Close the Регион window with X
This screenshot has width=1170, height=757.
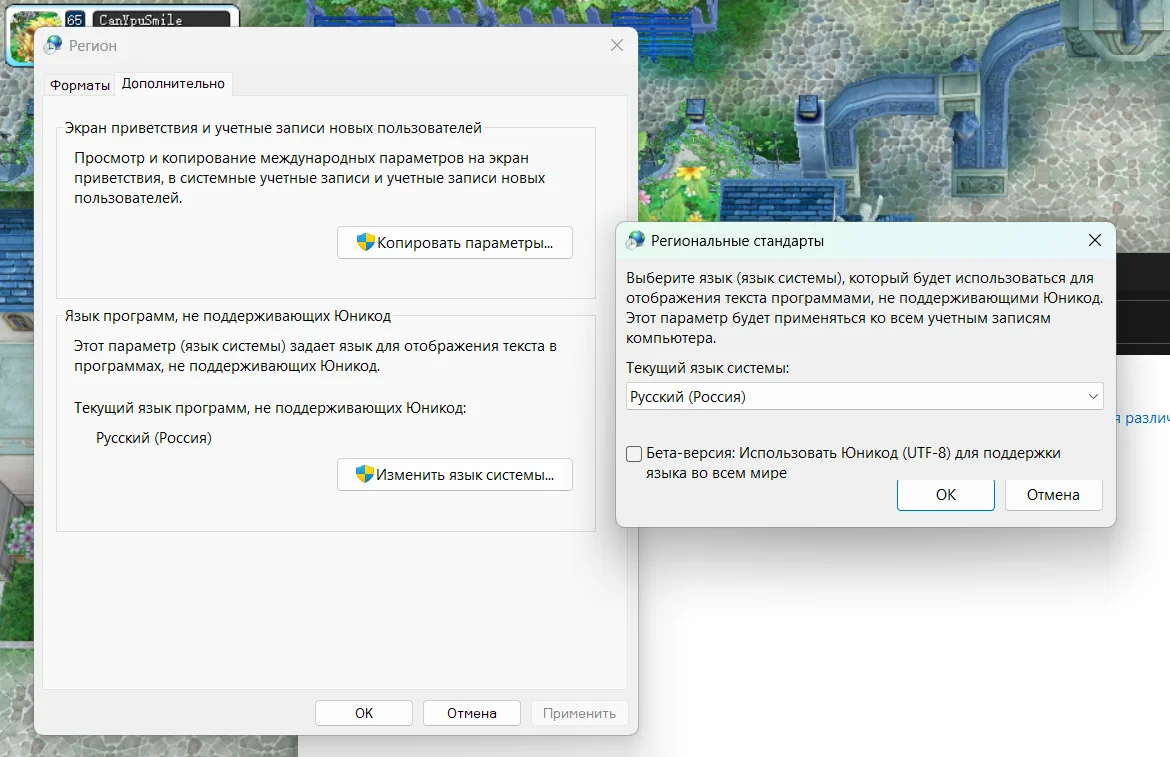617,45
